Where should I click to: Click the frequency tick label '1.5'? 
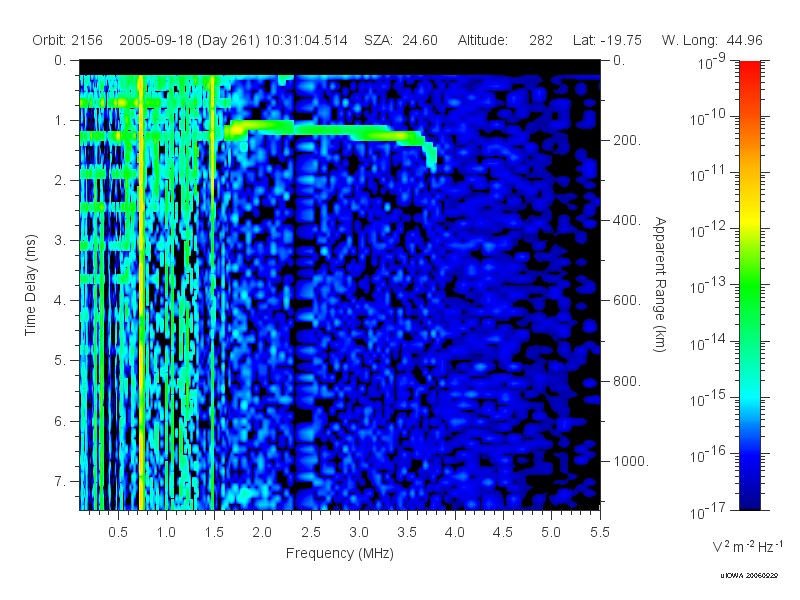(214, 532)
